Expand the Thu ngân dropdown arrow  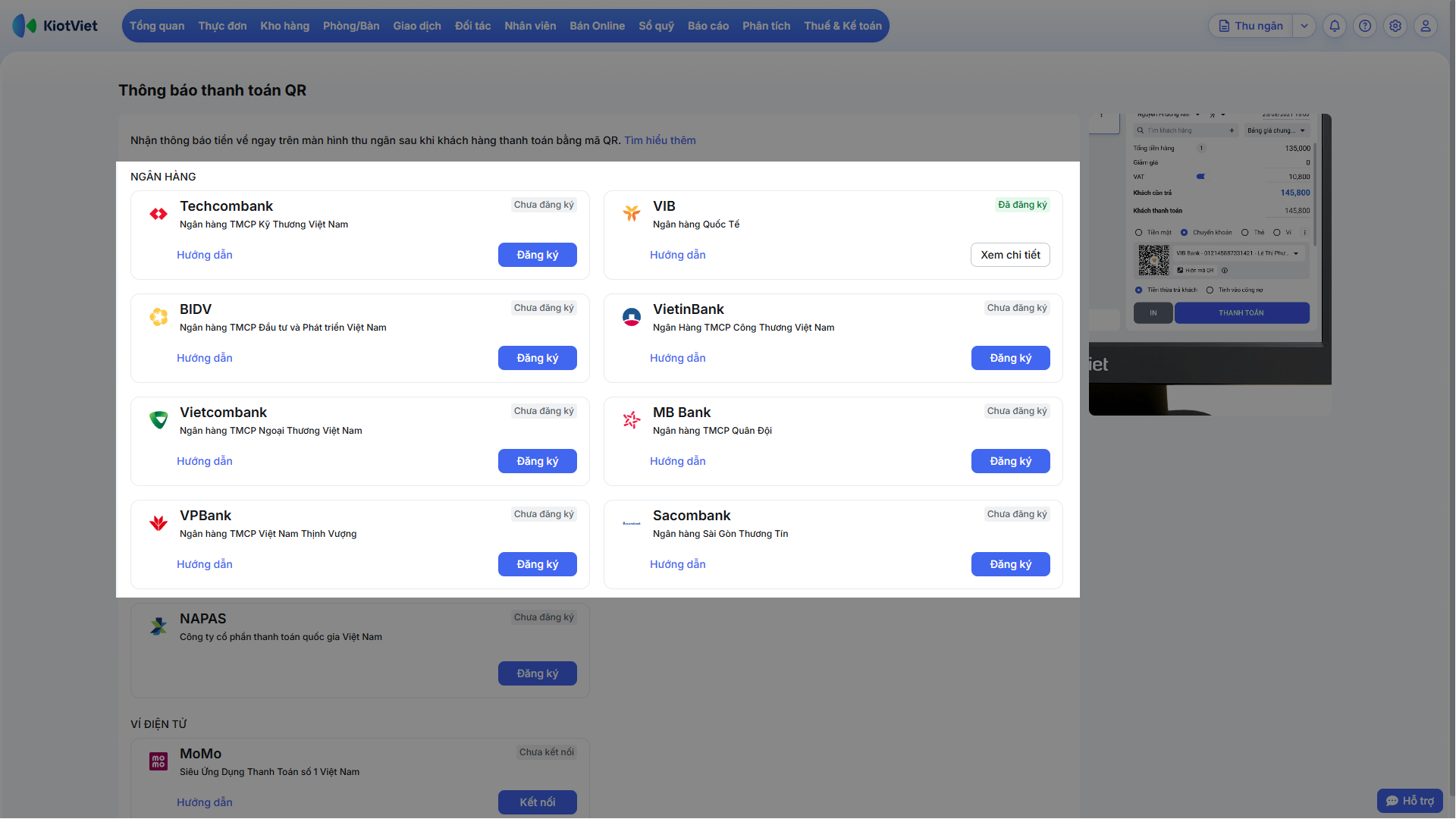coord(1304,26)
